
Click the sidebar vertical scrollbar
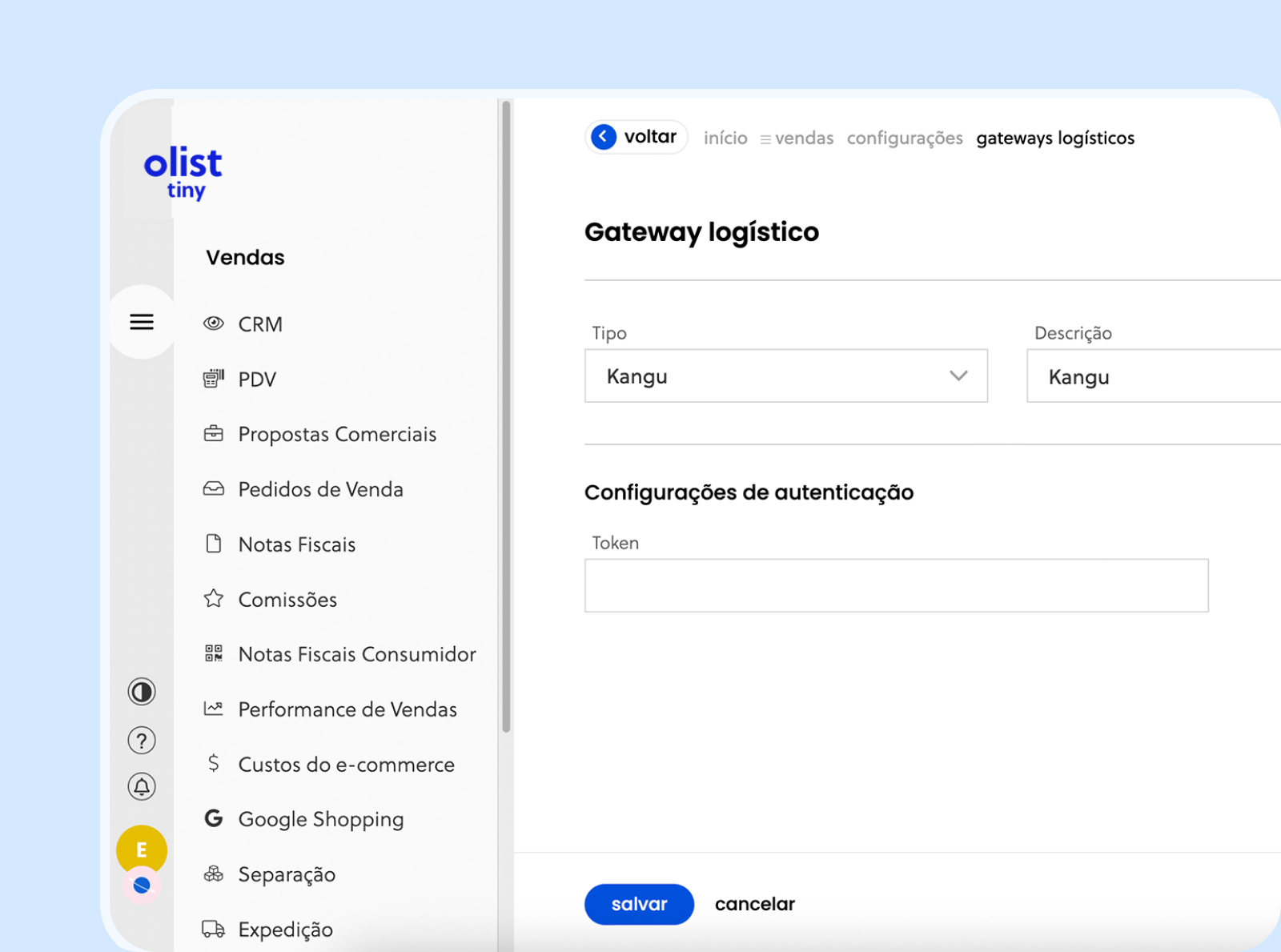(x=506, y=416)
